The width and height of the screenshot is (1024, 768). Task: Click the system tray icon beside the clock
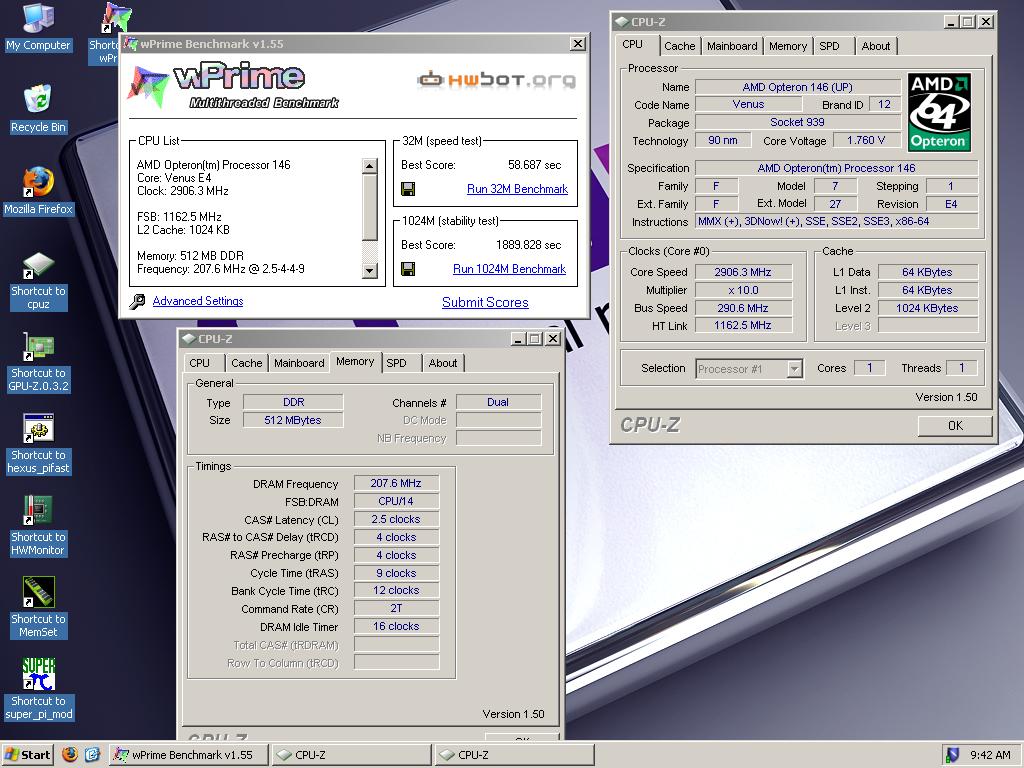click(952, 755)
